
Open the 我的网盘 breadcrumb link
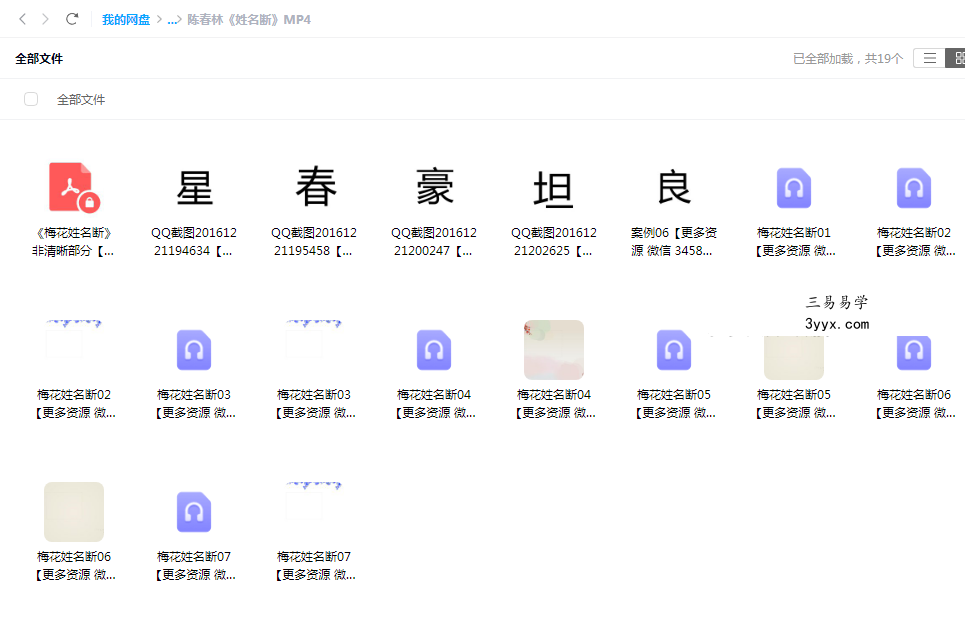(x=126, y=20)
